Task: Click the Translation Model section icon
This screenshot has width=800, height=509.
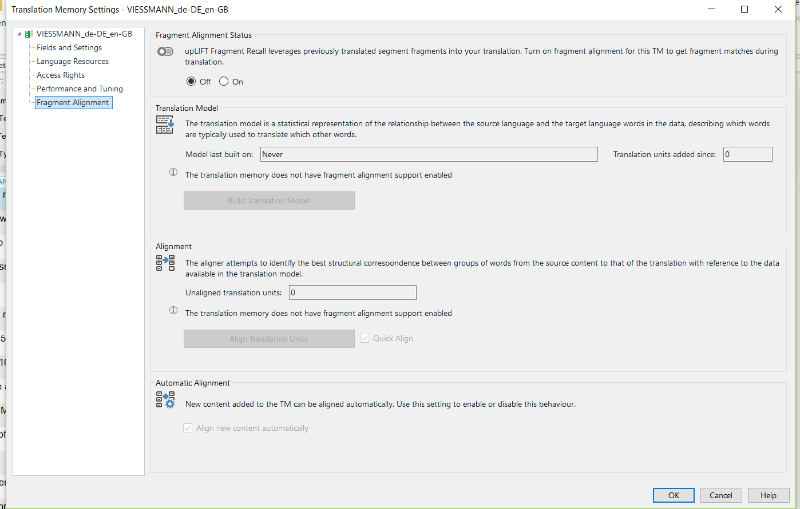Action: [165, 124]
